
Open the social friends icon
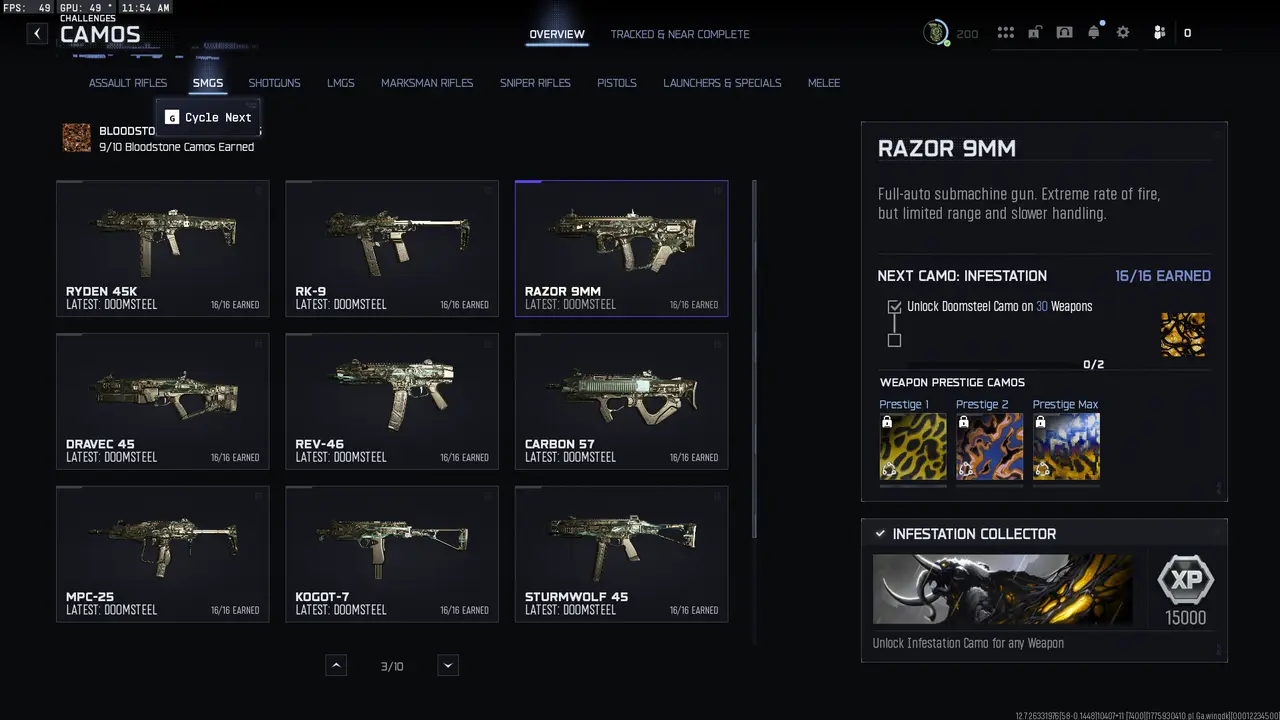click(1160, 33)
